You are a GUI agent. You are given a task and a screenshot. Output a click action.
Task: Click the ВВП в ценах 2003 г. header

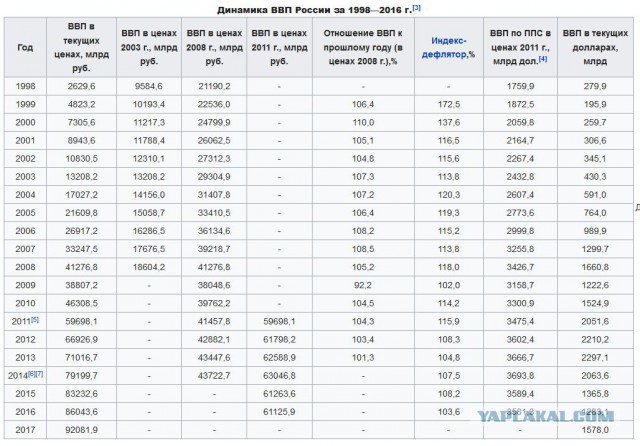point(149,47)
